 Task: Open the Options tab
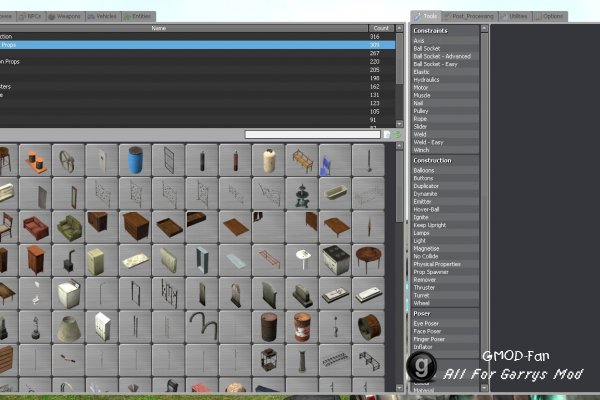click(550, 16)
